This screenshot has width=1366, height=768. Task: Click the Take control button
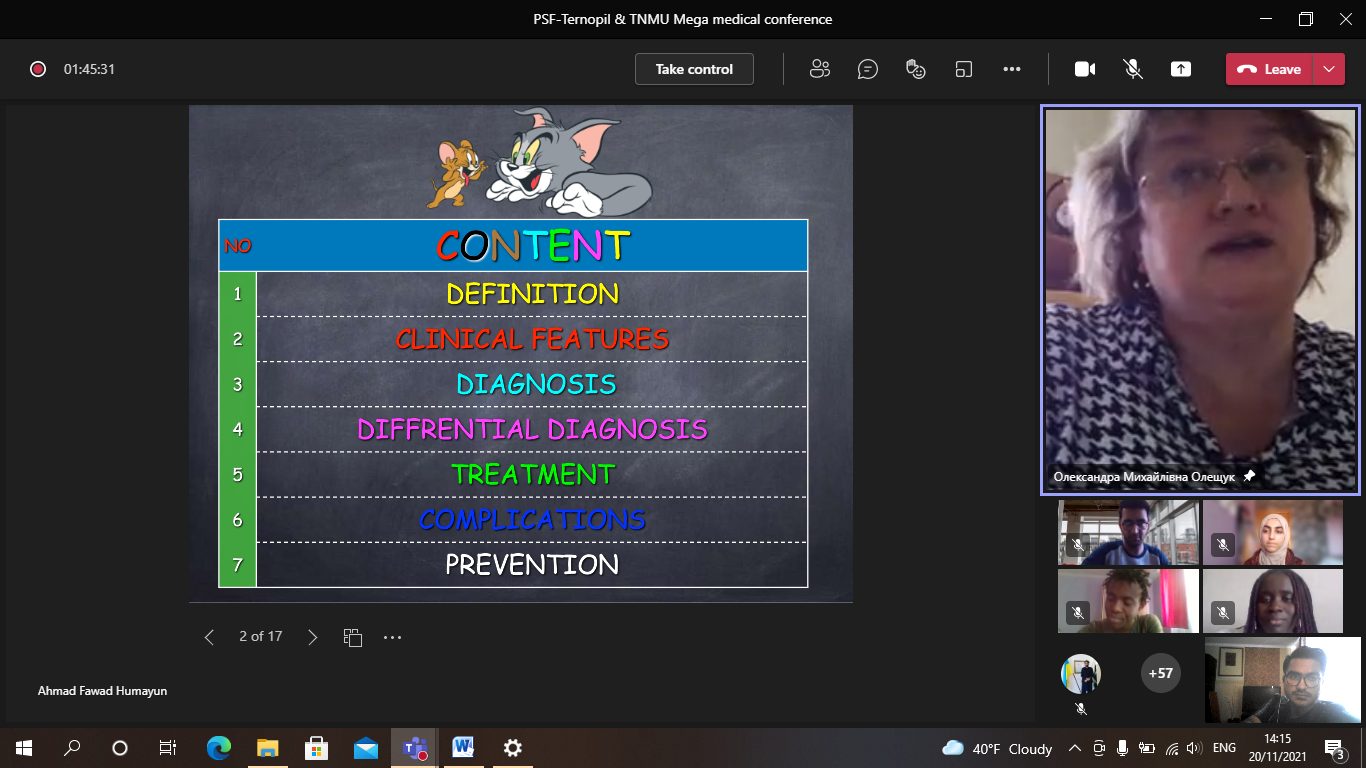click(x=694, y=69)
